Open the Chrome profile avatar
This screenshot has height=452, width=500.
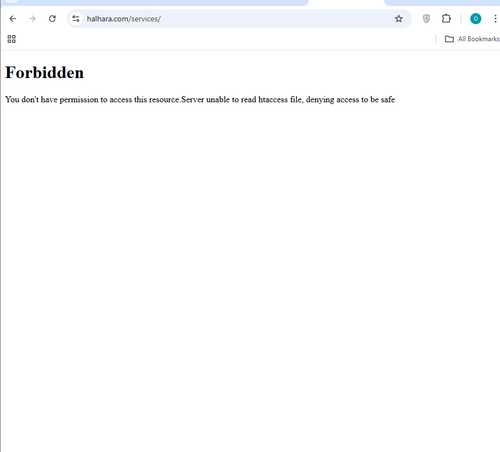(x=476, y=19)
